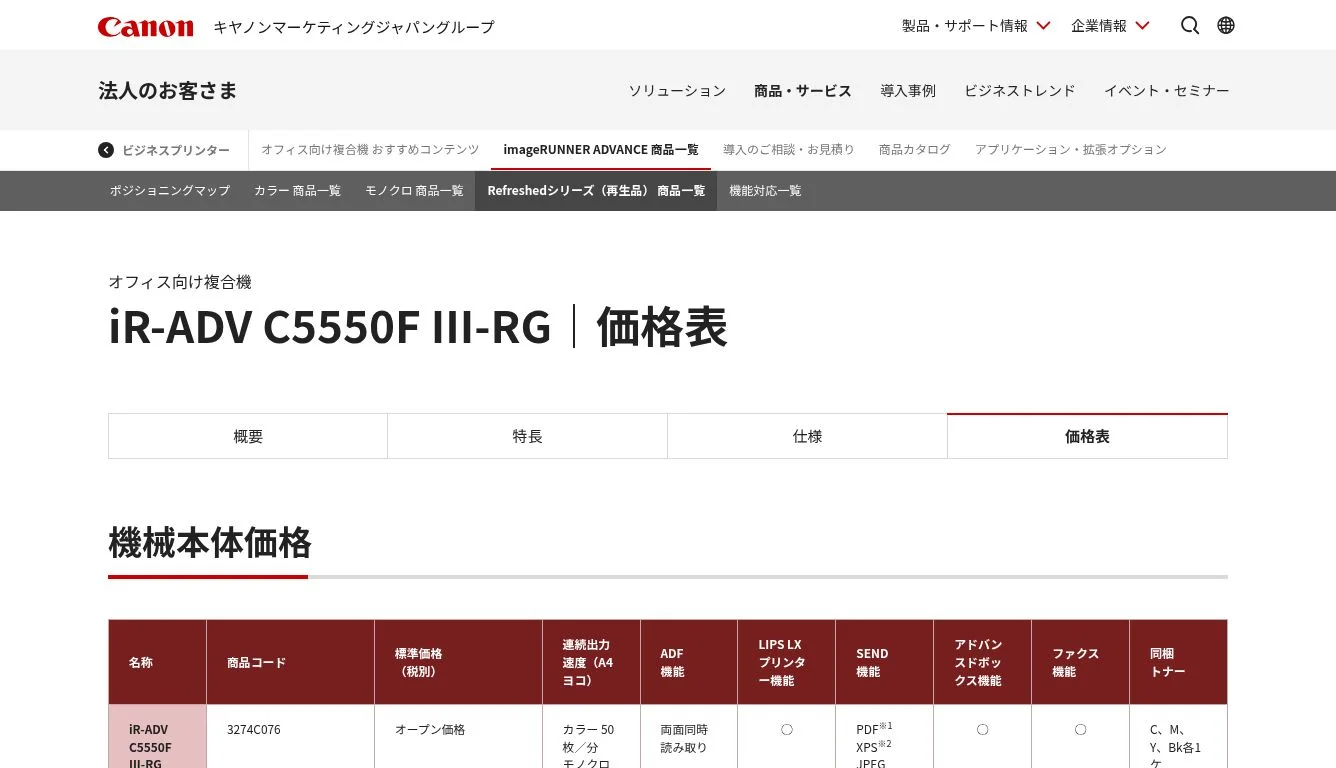
Task: Click the LIPS LX プリンター機能 header
Action: coord(788,662)
